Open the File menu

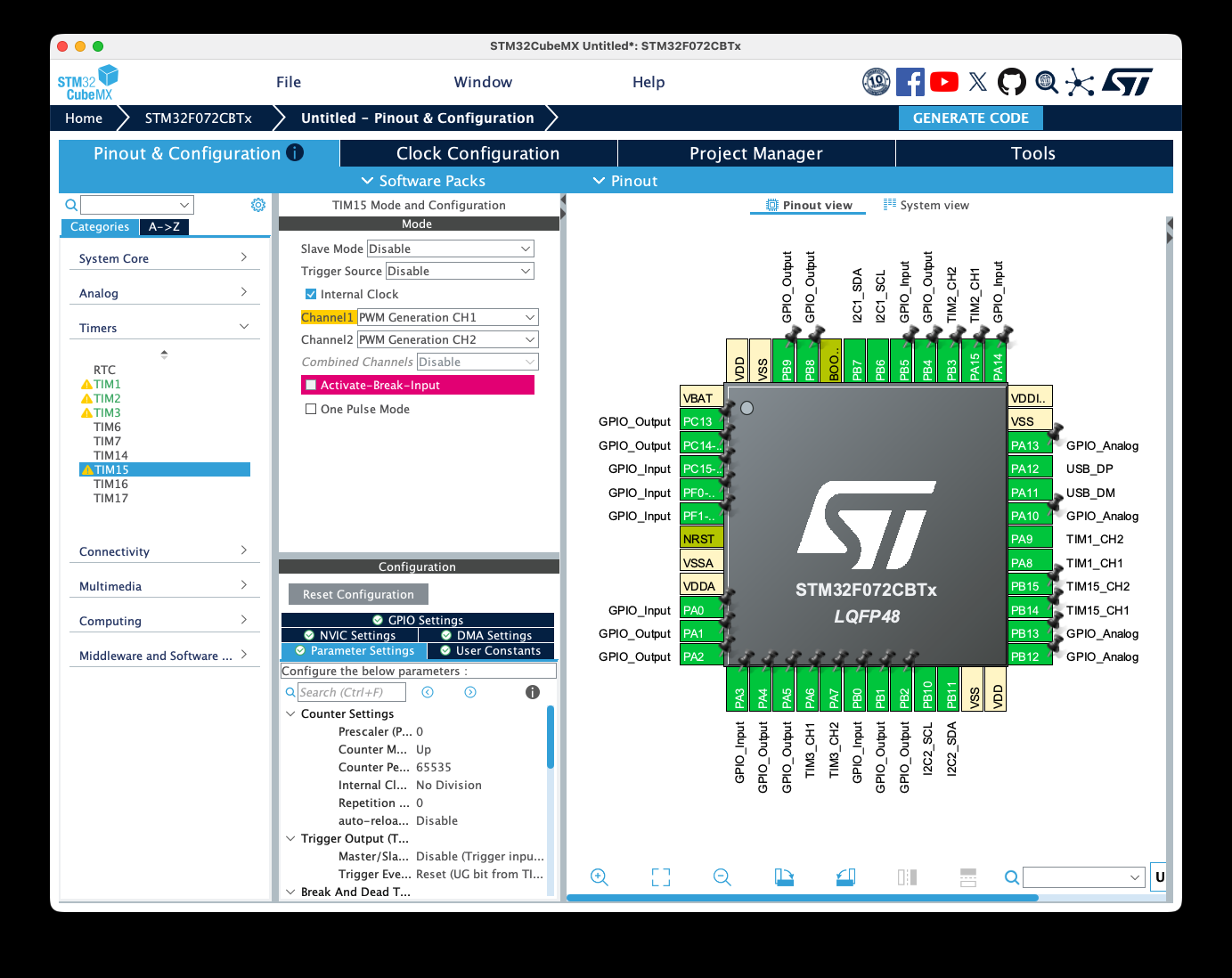(x=289, y=82)
